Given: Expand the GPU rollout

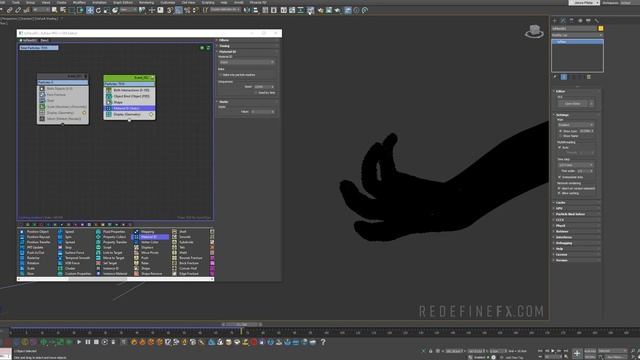Looking at the screenshot, I should [x=576, y=208].
